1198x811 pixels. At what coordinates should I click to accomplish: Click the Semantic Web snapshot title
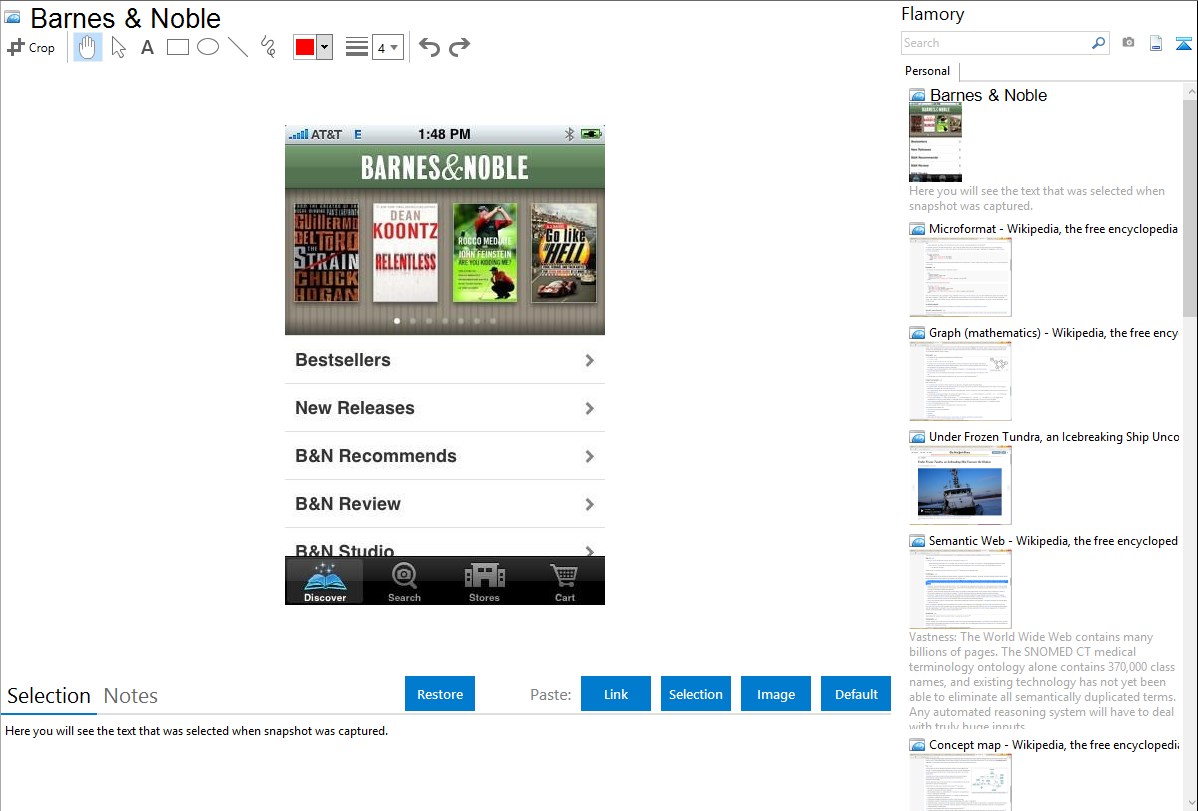pyautogui.click(x=1053, y=540)
